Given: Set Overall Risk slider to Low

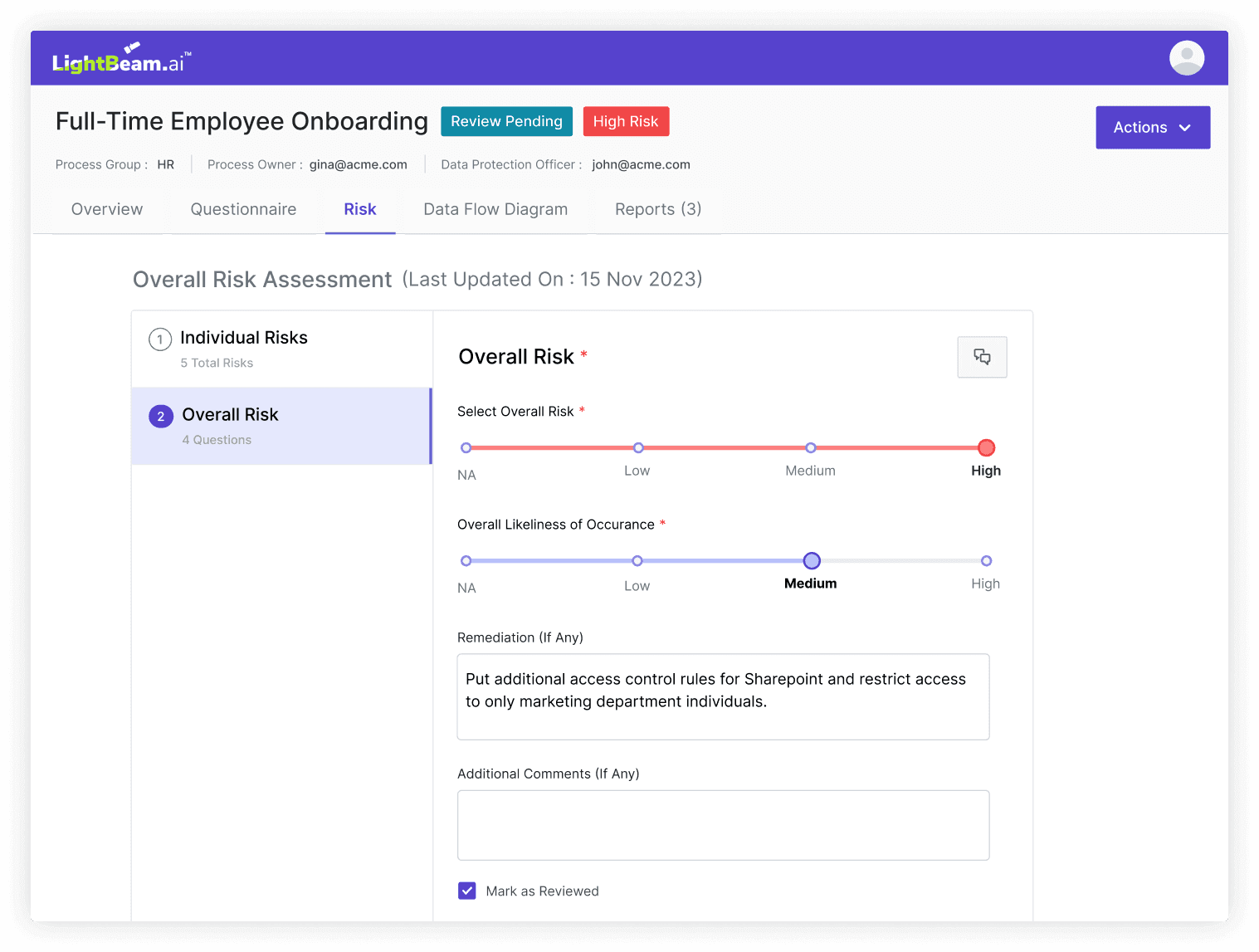Looking at the screenshot, I should (x=638, y=448).
